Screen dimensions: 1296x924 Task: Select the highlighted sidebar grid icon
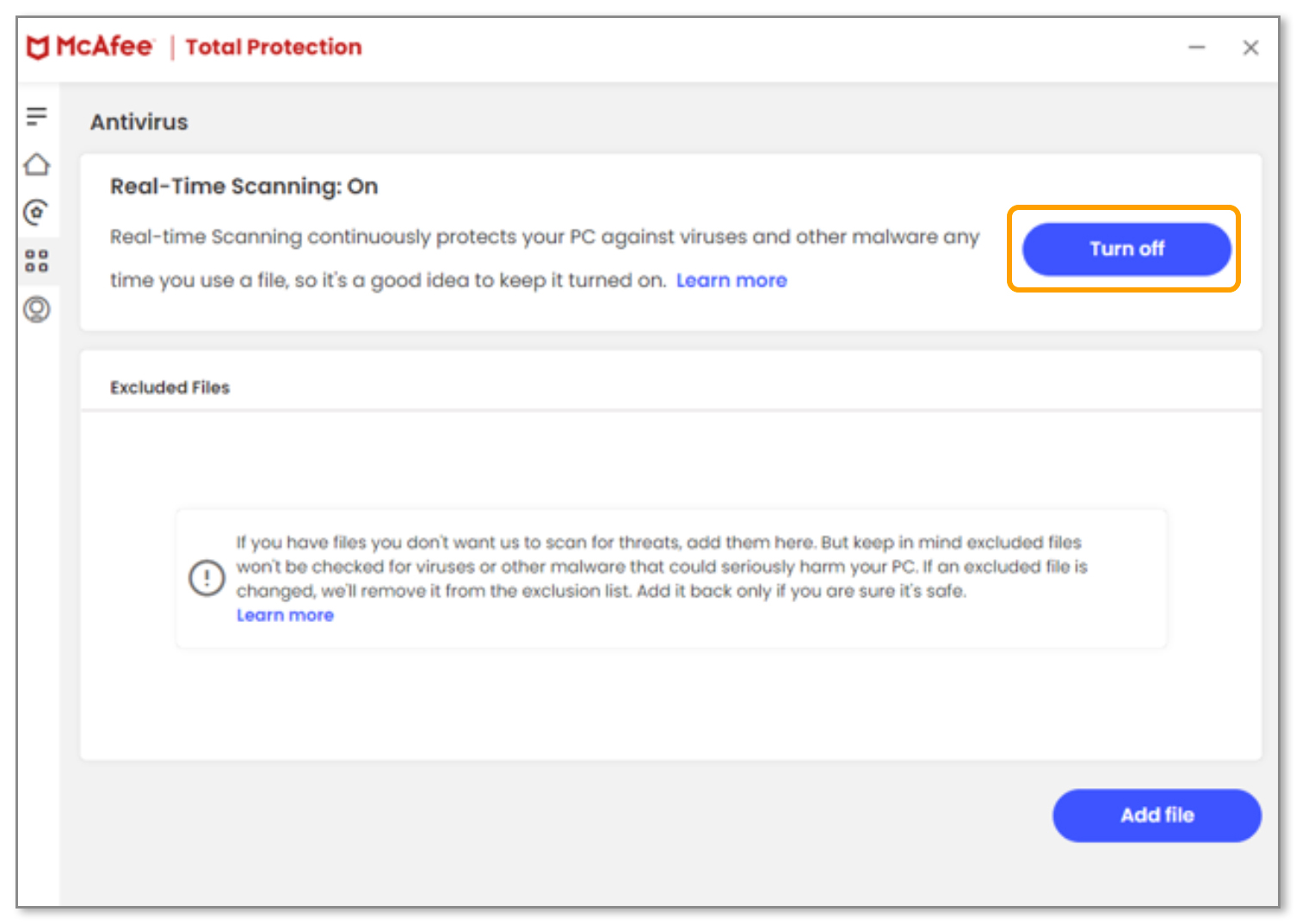(37, 262)
